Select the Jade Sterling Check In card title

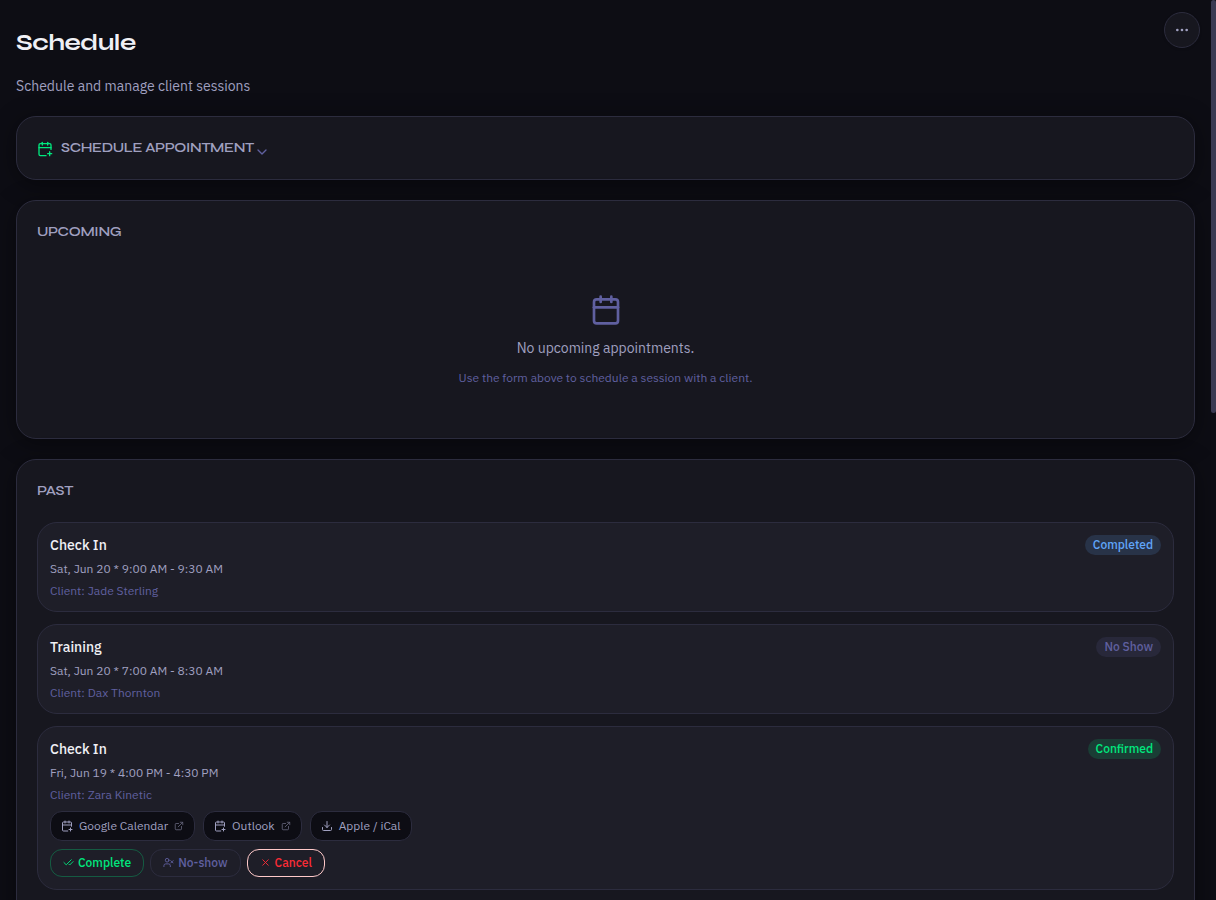click(78, 545)
